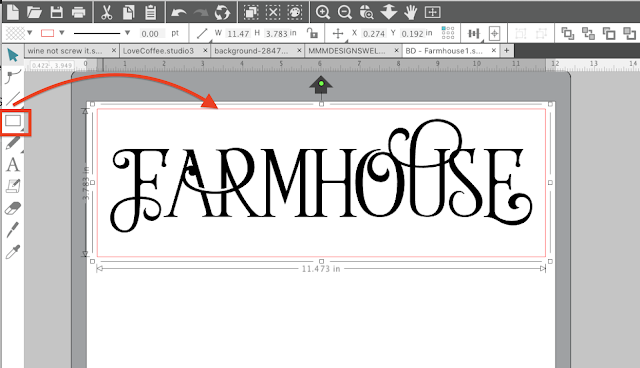The image size is (640, 368).
Task: Select the Eraser tool
Action: pos(13,208)
